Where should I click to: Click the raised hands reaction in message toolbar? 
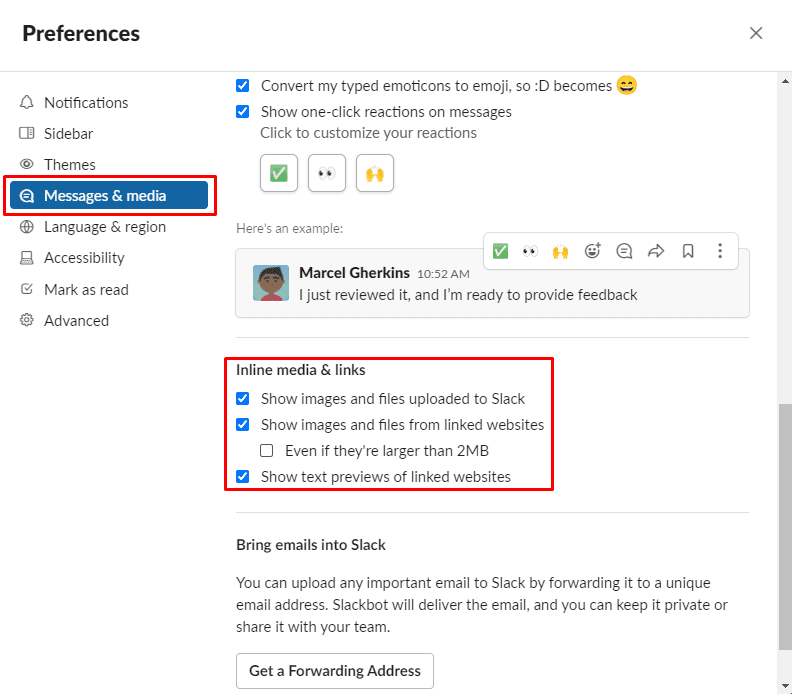pos(560,251)
